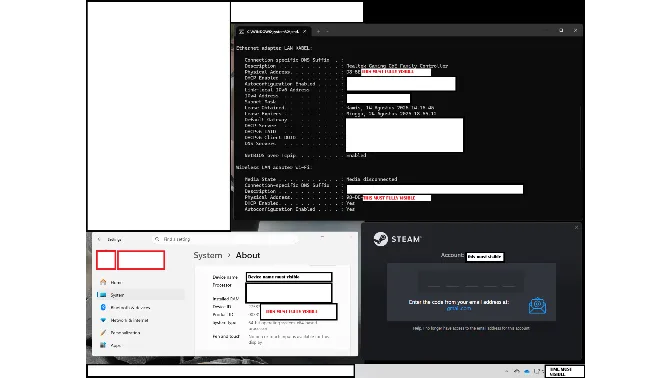Viewport: 672px width, 378px height.
Task: Show hidden icons chevron in taskbar
Action: click(507, 372)
